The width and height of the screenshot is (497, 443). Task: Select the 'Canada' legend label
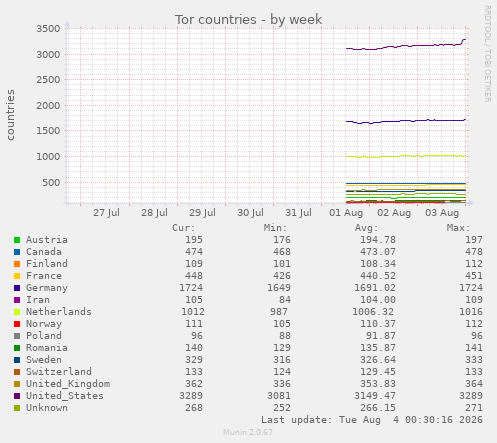[x=44, y=252]
